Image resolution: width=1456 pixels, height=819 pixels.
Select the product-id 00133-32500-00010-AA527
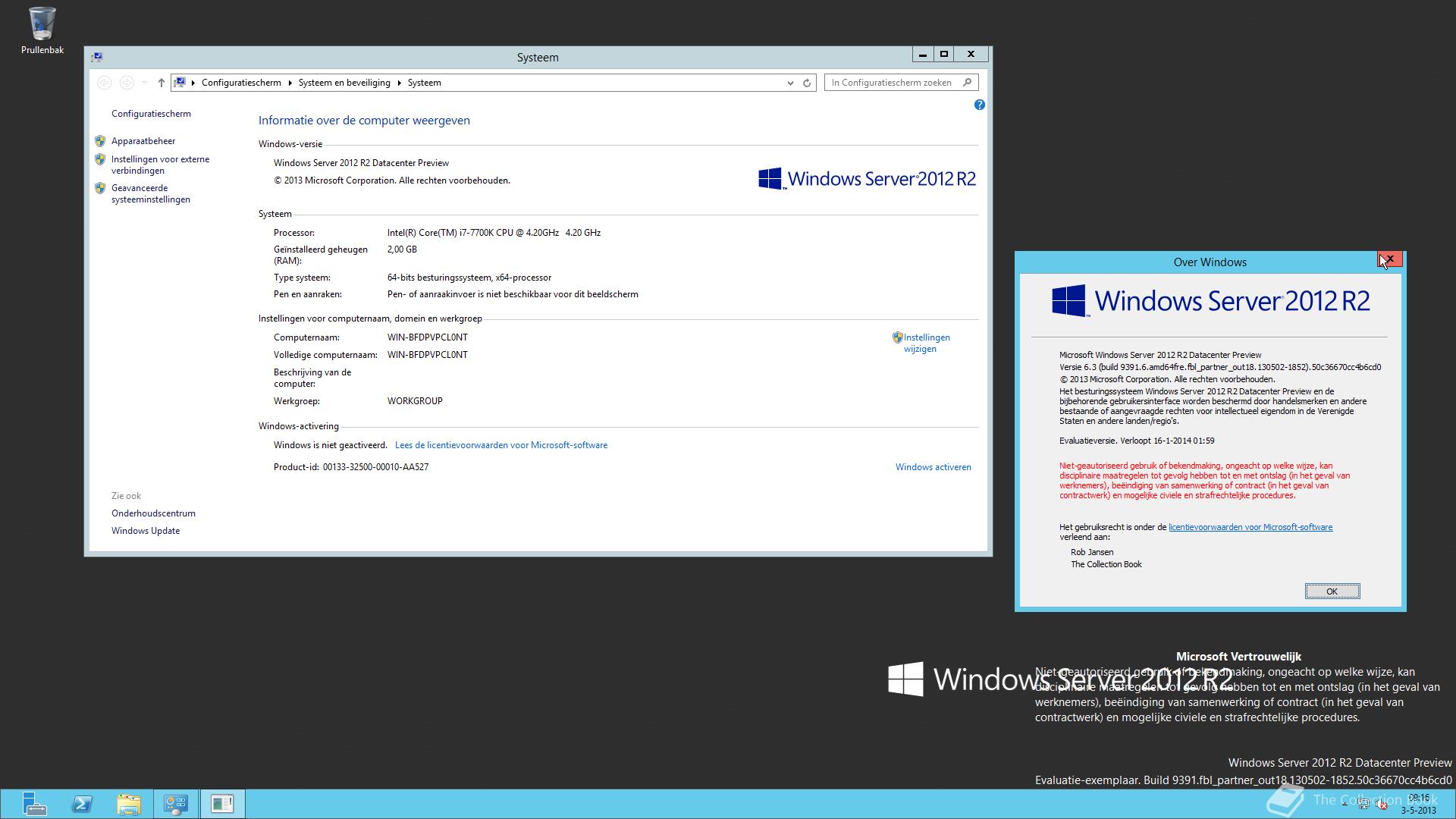(375, 467)
